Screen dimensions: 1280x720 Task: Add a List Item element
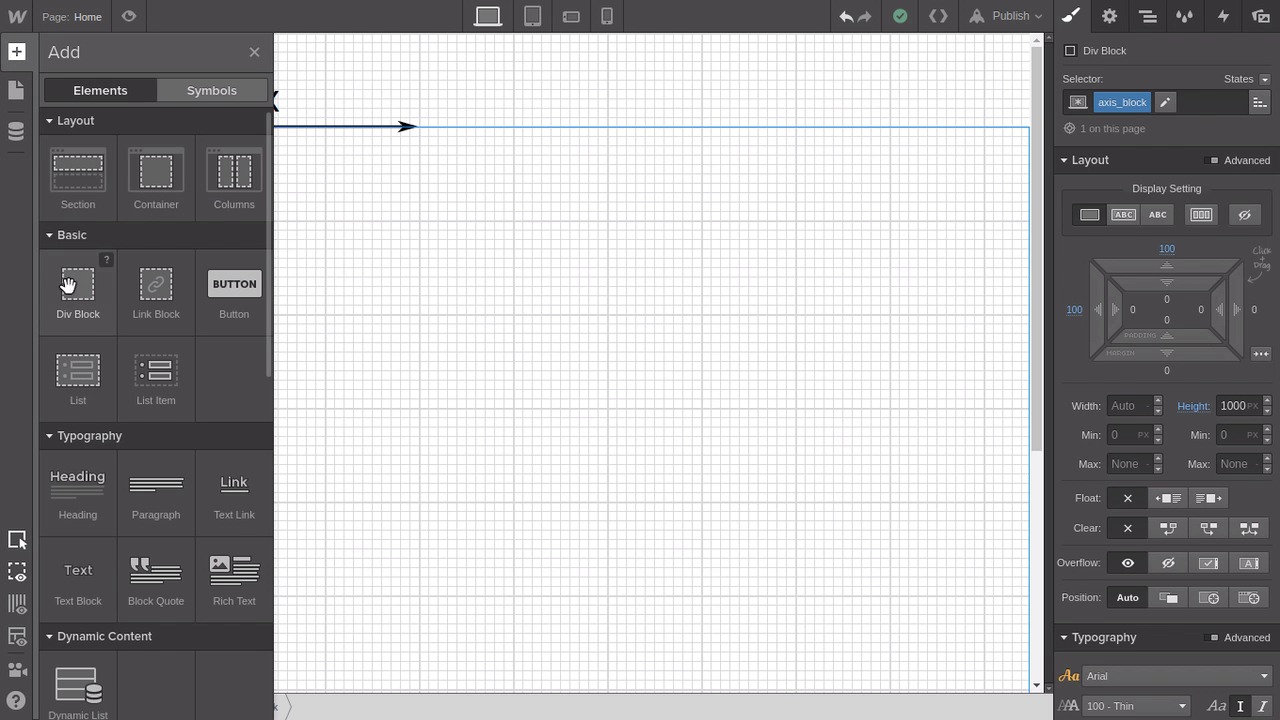[156, 379]
